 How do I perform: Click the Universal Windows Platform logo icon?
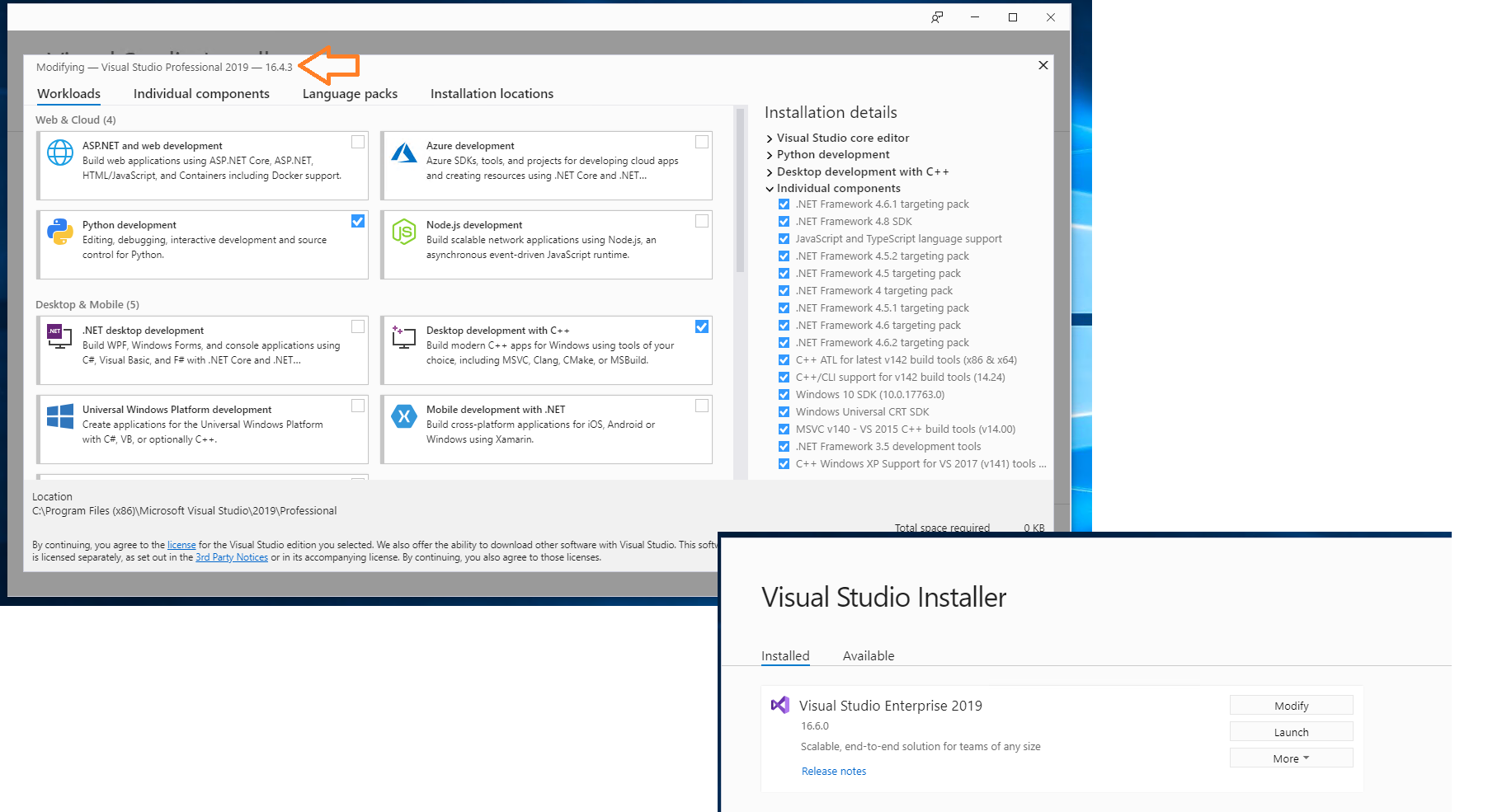60,416
